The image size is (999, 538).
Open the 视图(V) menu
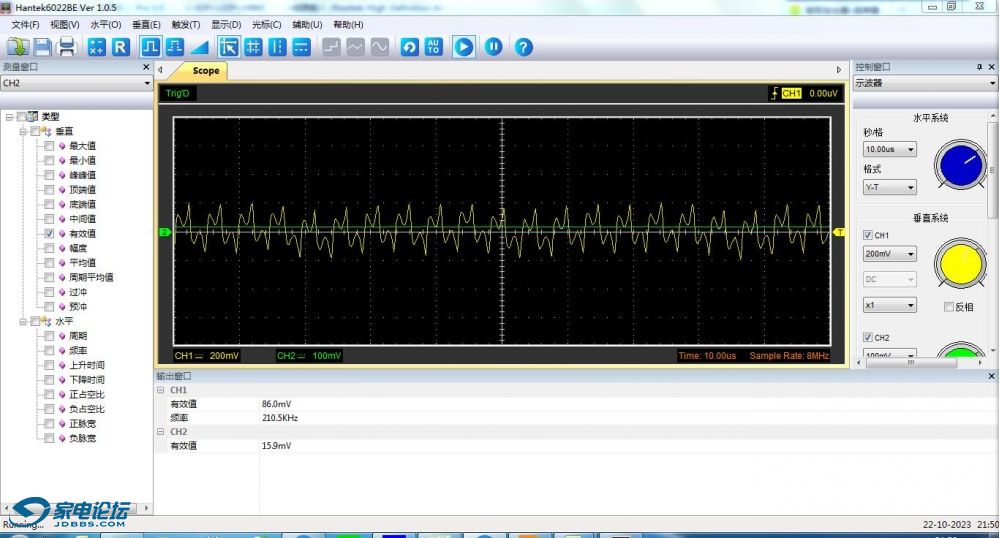coord(64,25)
